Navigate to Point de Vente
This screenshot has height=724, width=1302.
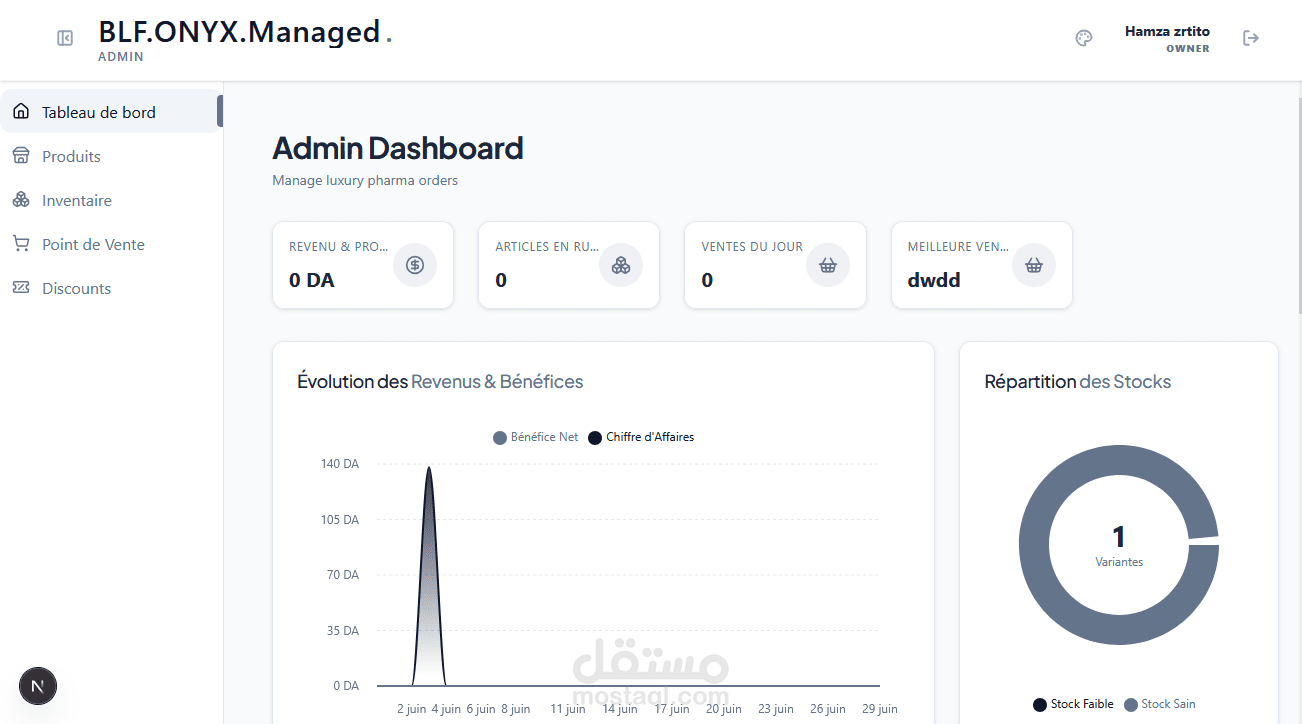click(x=111, y=244)
